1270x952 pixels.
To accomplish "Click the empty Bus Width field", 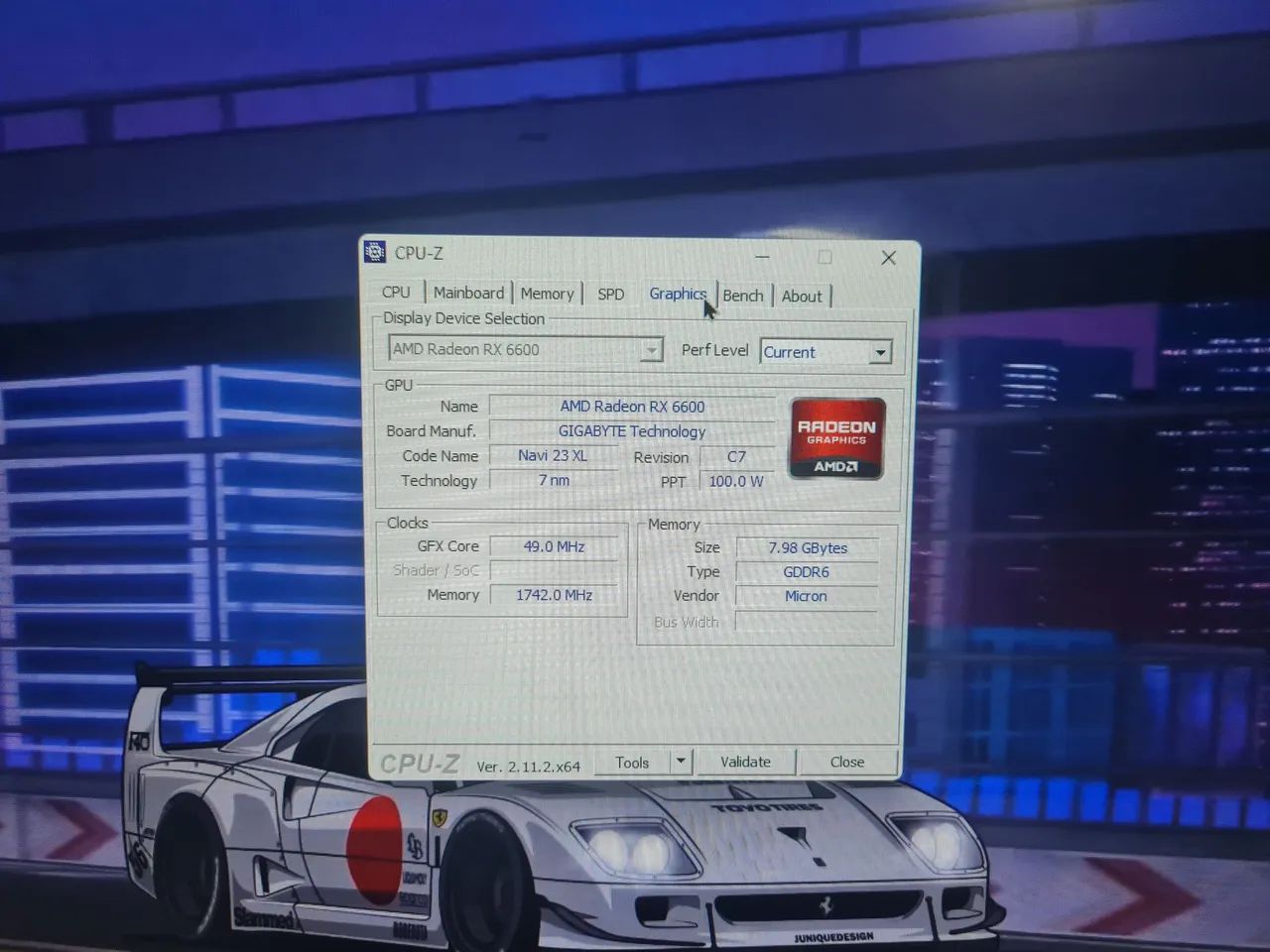I will (x=807, y=622).
